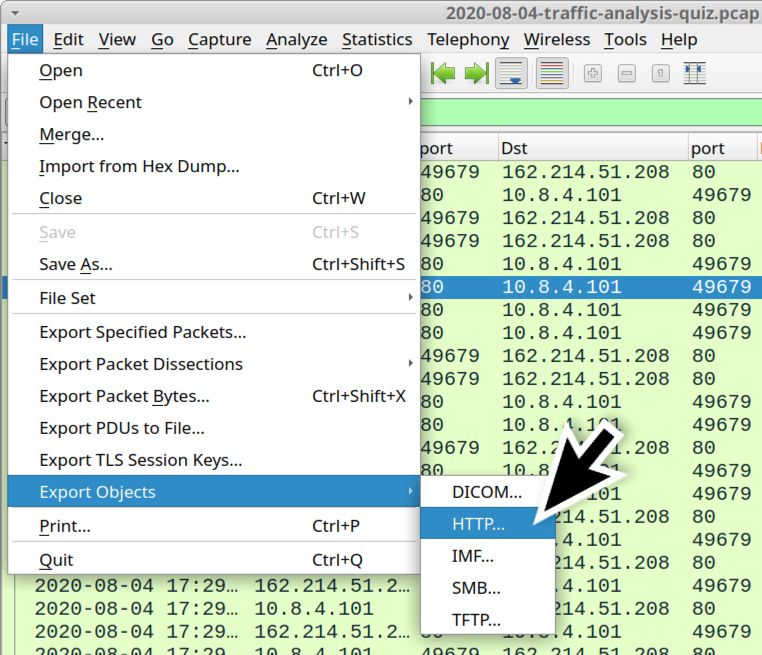
Task: Click the Go to first packet icon
Action: [x=443, y=73]
